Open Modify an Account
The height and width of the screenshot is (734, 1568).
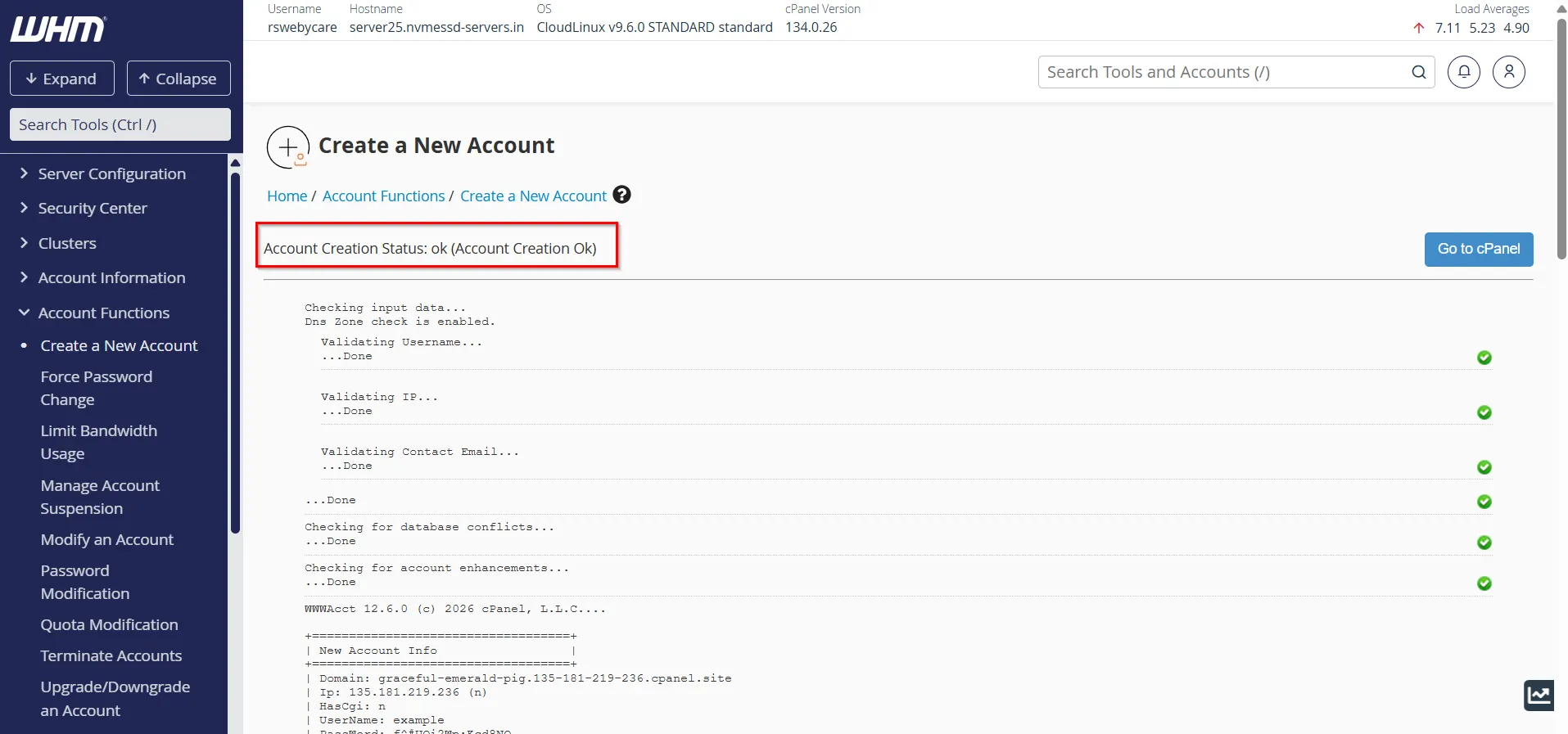tap(107, 539)
